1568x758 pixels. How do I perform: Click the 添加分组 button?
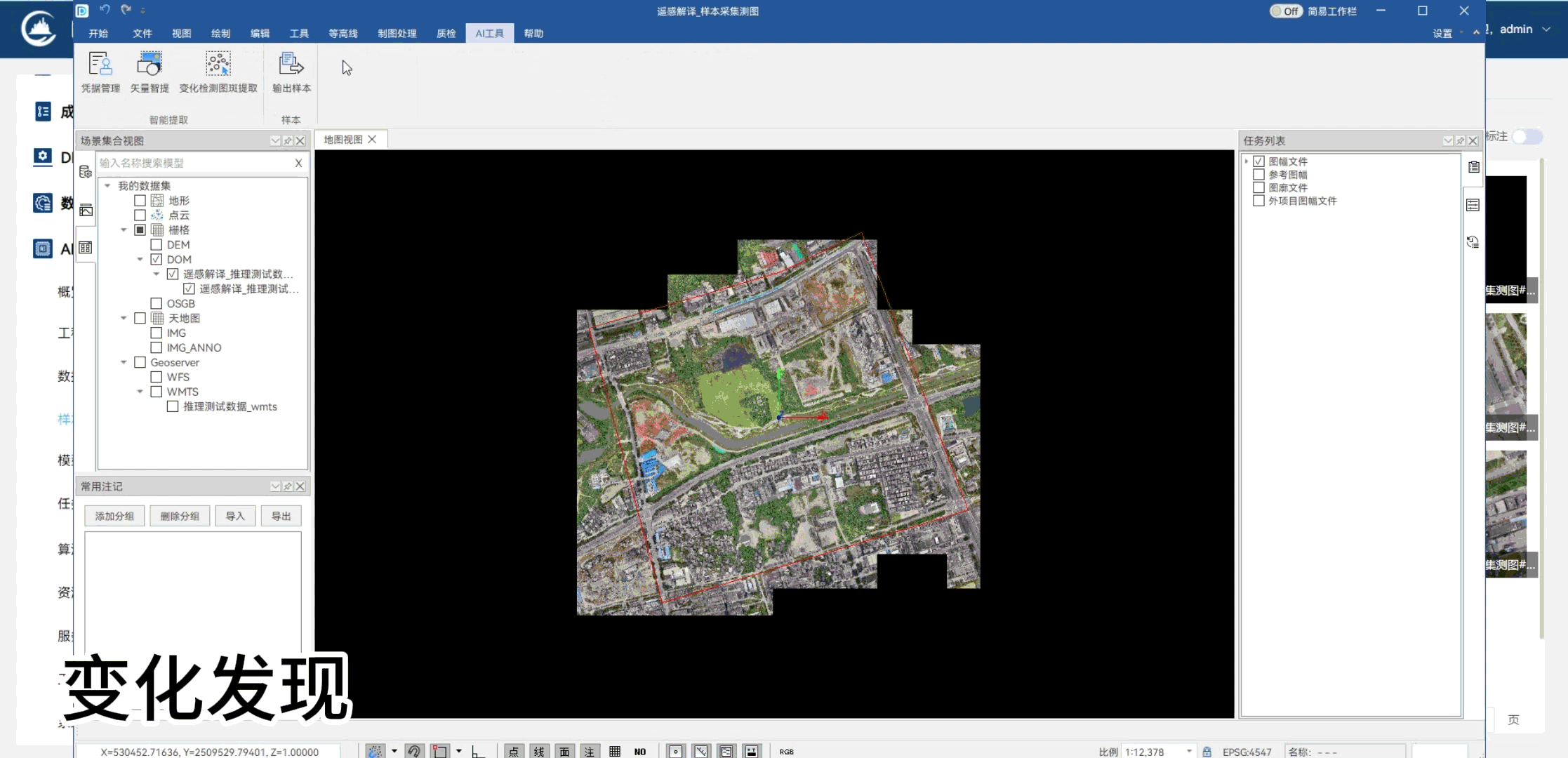coord(114,516)
